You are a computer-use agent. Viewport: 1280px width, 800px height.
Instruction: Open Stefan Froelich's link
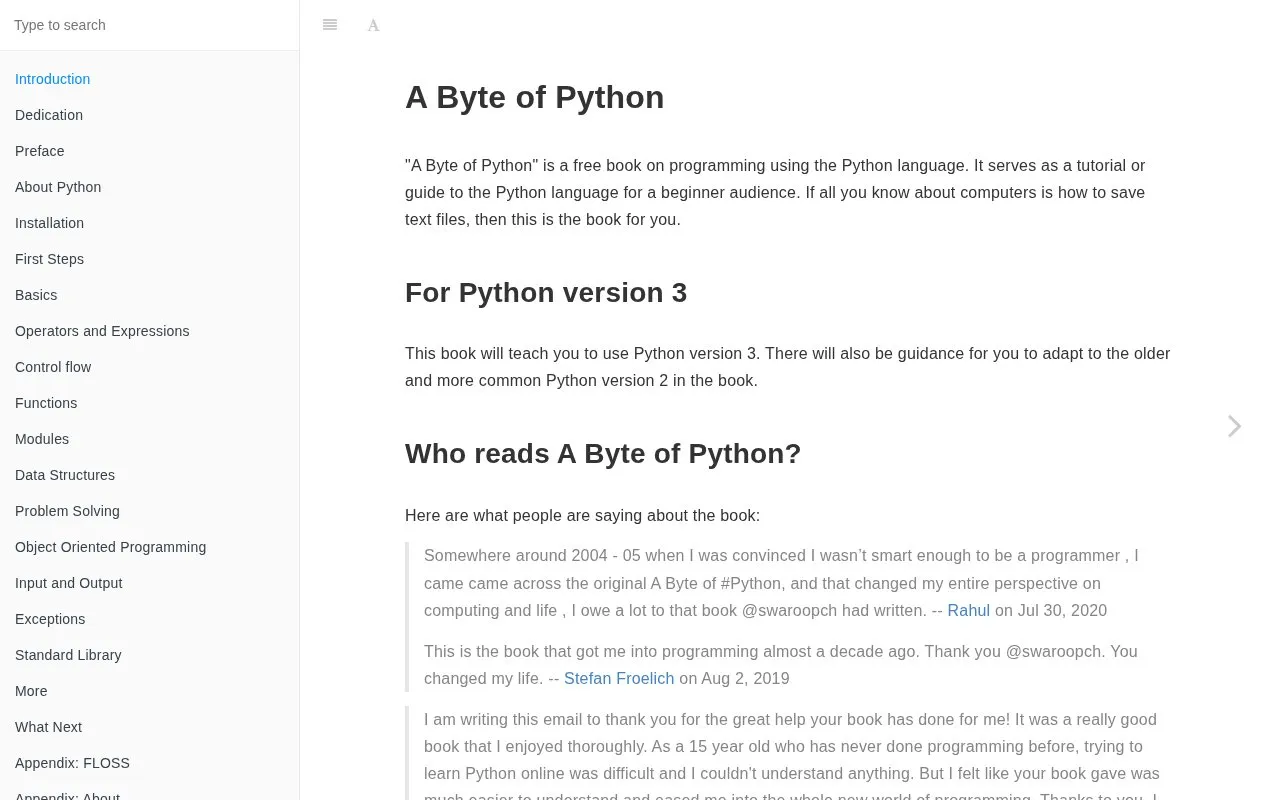(x=619, y=678)
